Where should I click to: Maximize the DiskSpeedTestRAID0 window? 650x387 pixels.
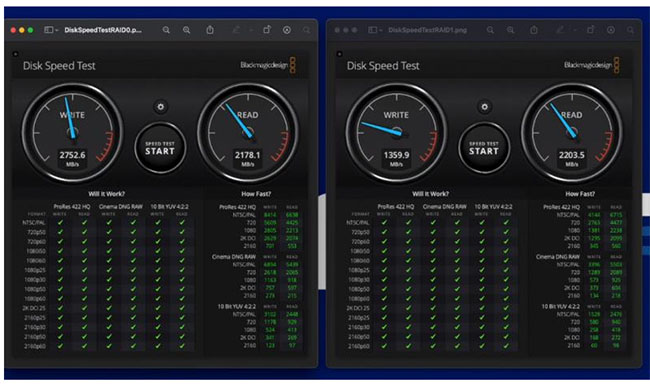(x=30, y=30)
